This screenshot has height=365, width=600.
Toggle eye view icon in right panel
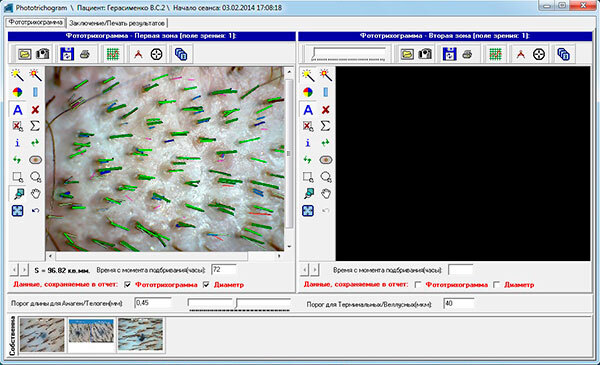click(326, 160)
